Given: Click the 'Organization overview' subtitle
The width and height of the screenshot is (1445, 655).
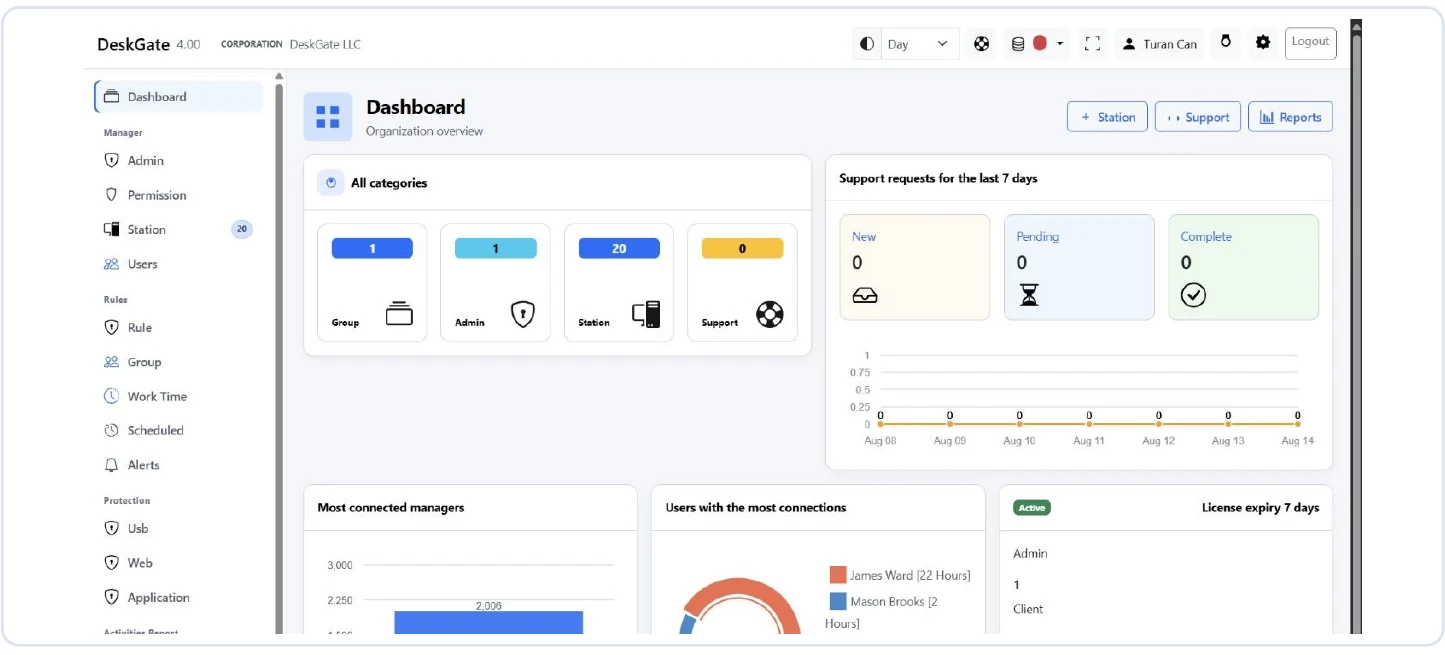Looking at the screenshot, I should (424, 131).
